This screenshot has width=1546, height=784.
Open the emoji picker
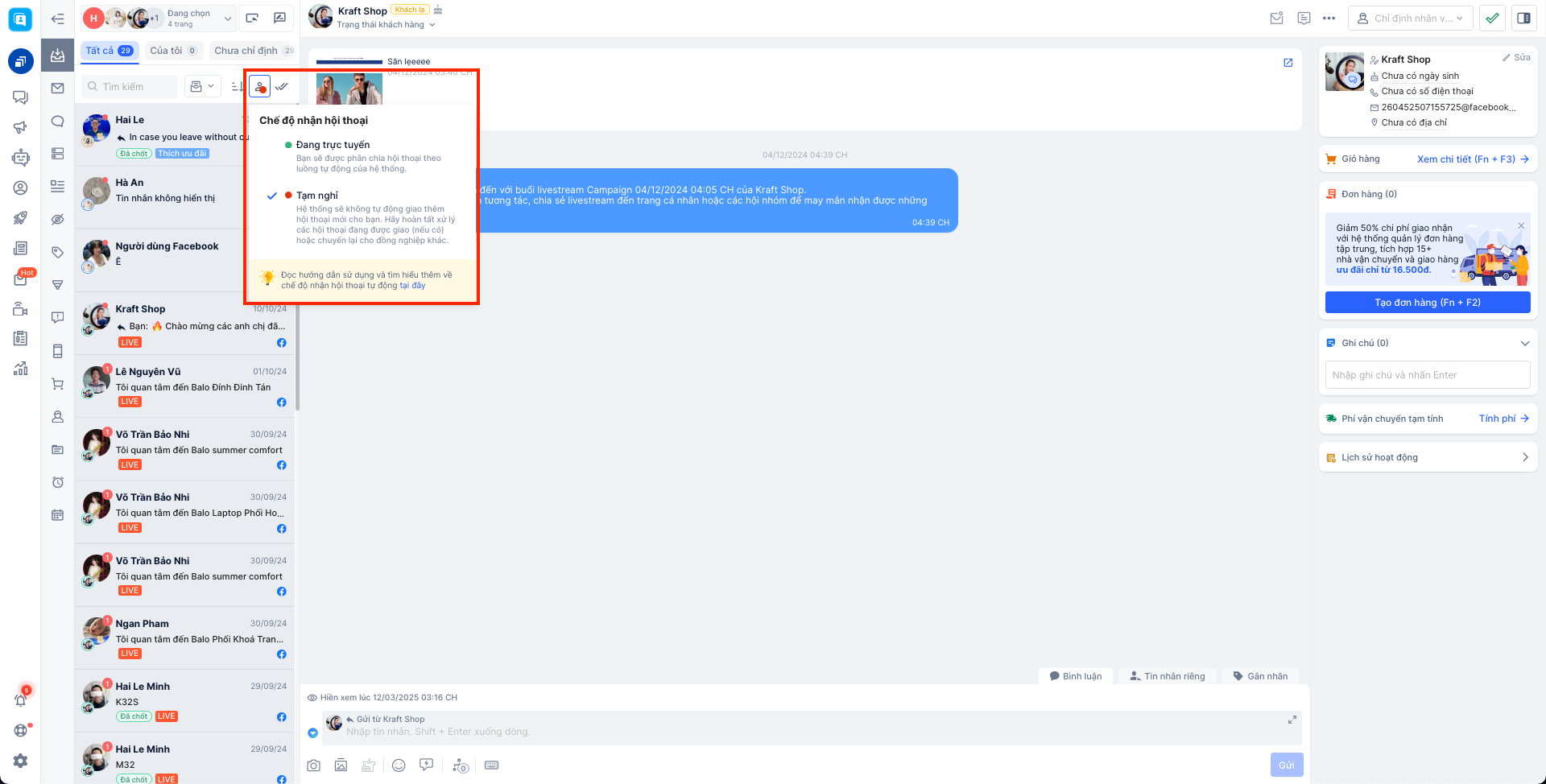[399, 765]
